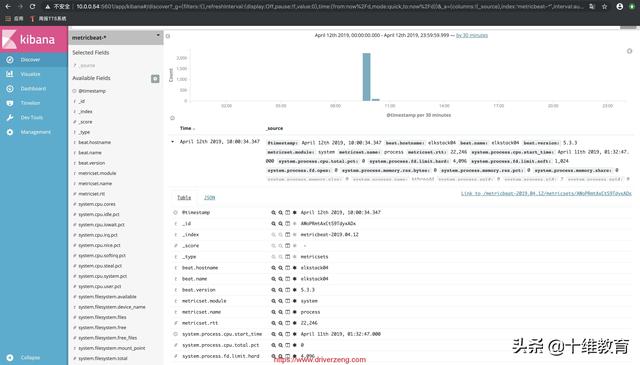Open Dev Tools wrench item
The width and height of the screenshot is (640, 365).
click(33, 118)
